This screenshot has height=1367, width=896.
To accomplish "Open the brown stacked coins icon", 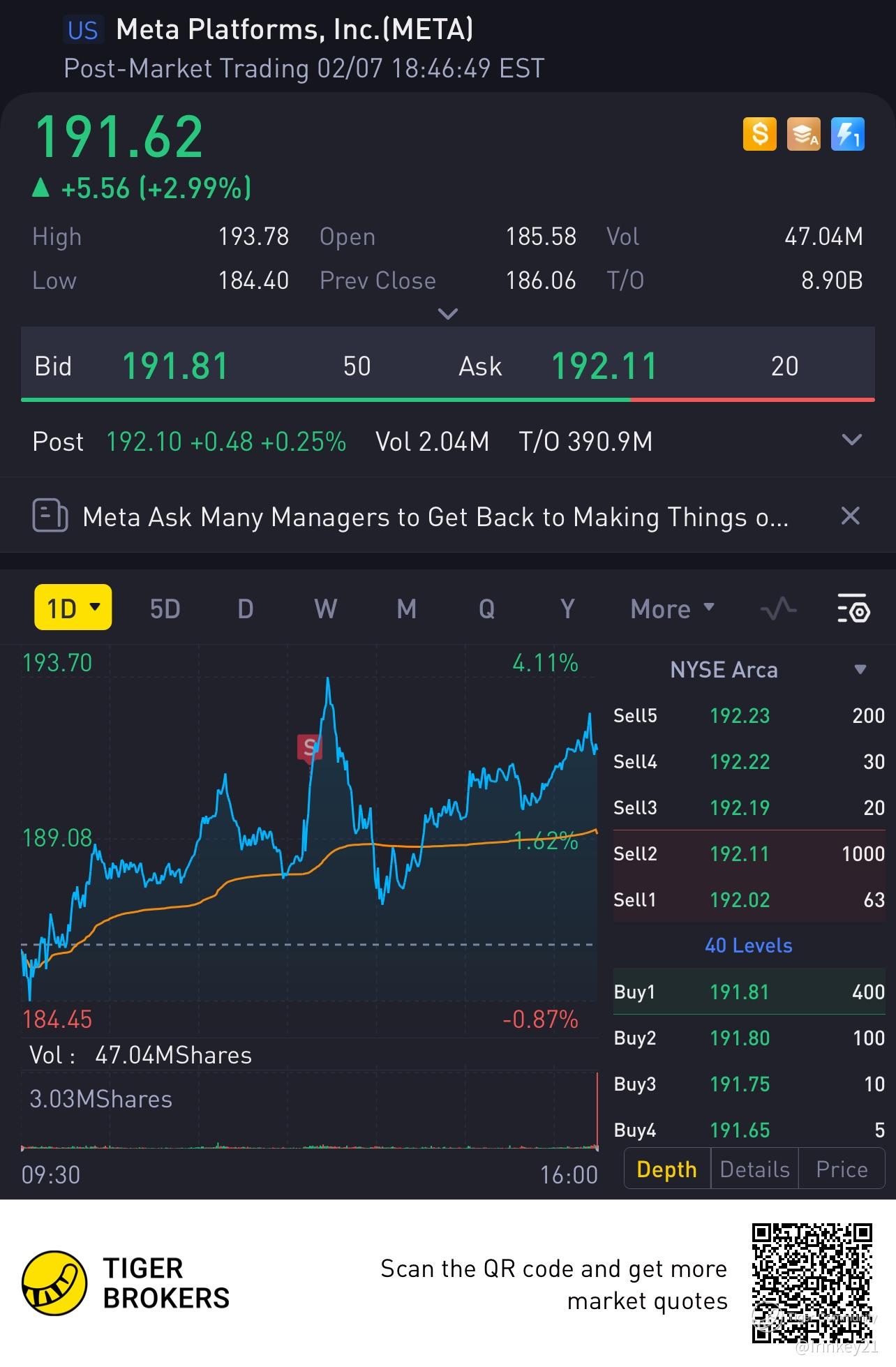I will pos(804,134).
